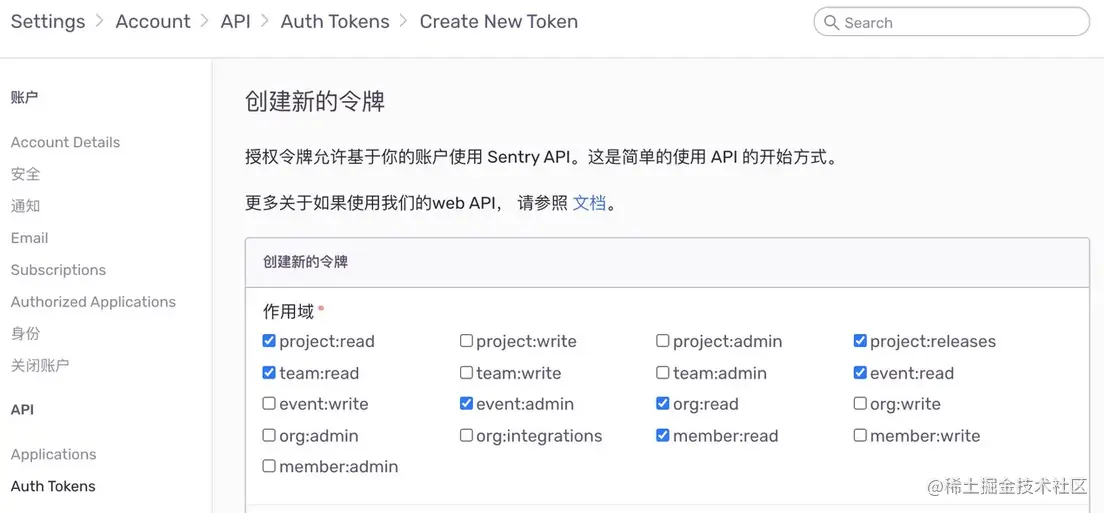The height and width of the screenshot is (513, 1104).
Task: Tick the team:admin scope checkbox
Action: (663, 373)
